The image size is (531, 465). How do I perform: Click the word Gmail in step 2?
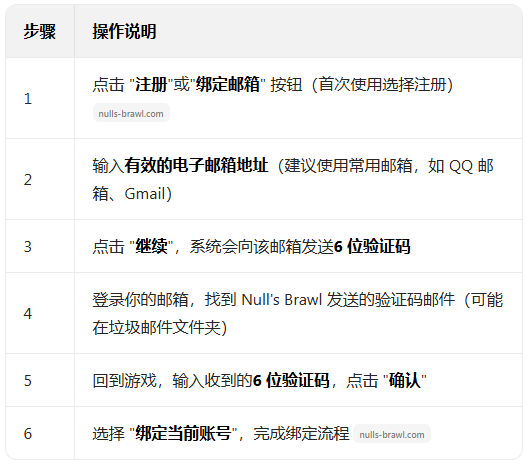(144, 194)
